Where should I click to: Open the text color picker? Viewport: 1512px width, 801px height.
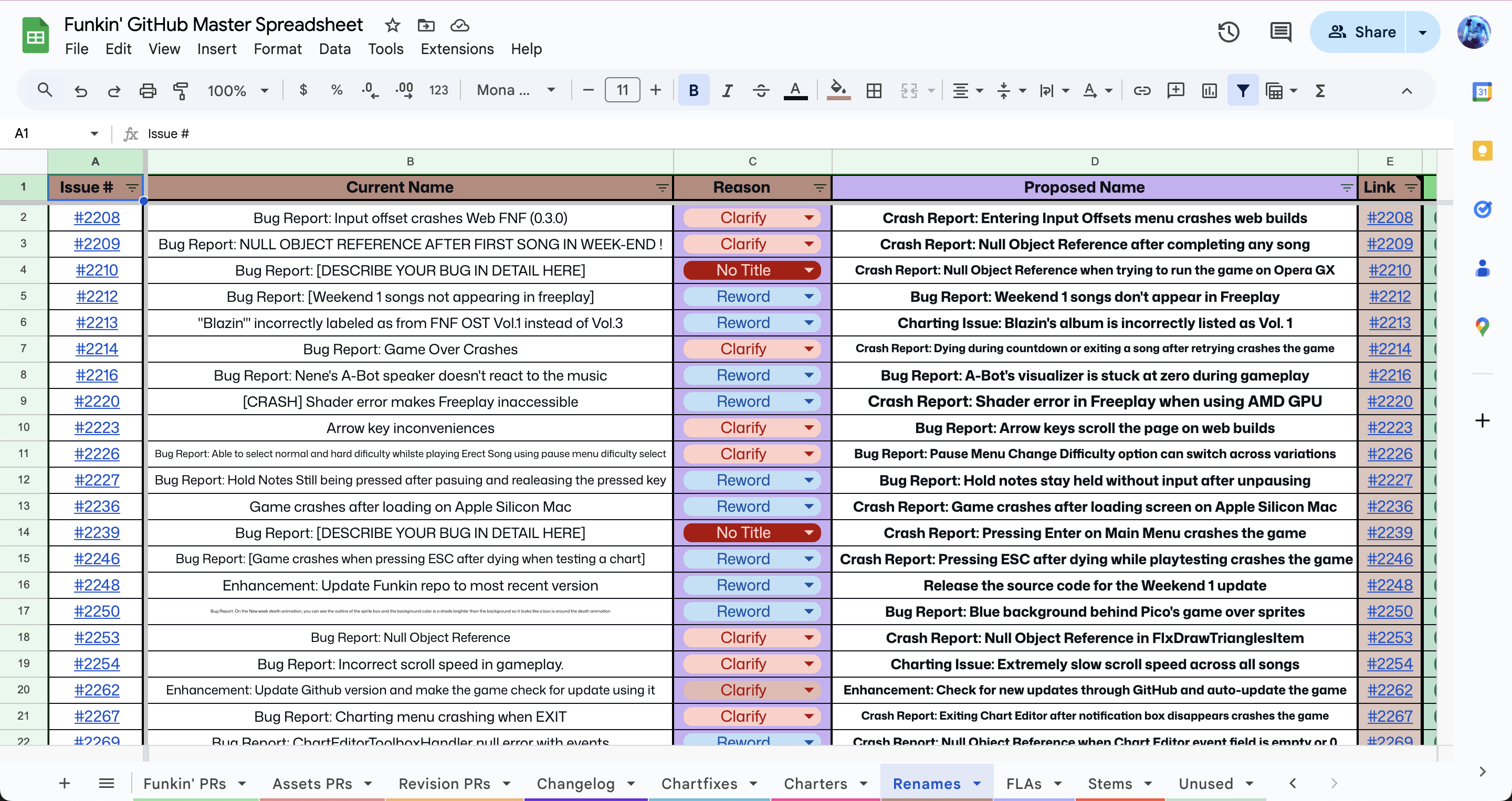tap(795, 90)
